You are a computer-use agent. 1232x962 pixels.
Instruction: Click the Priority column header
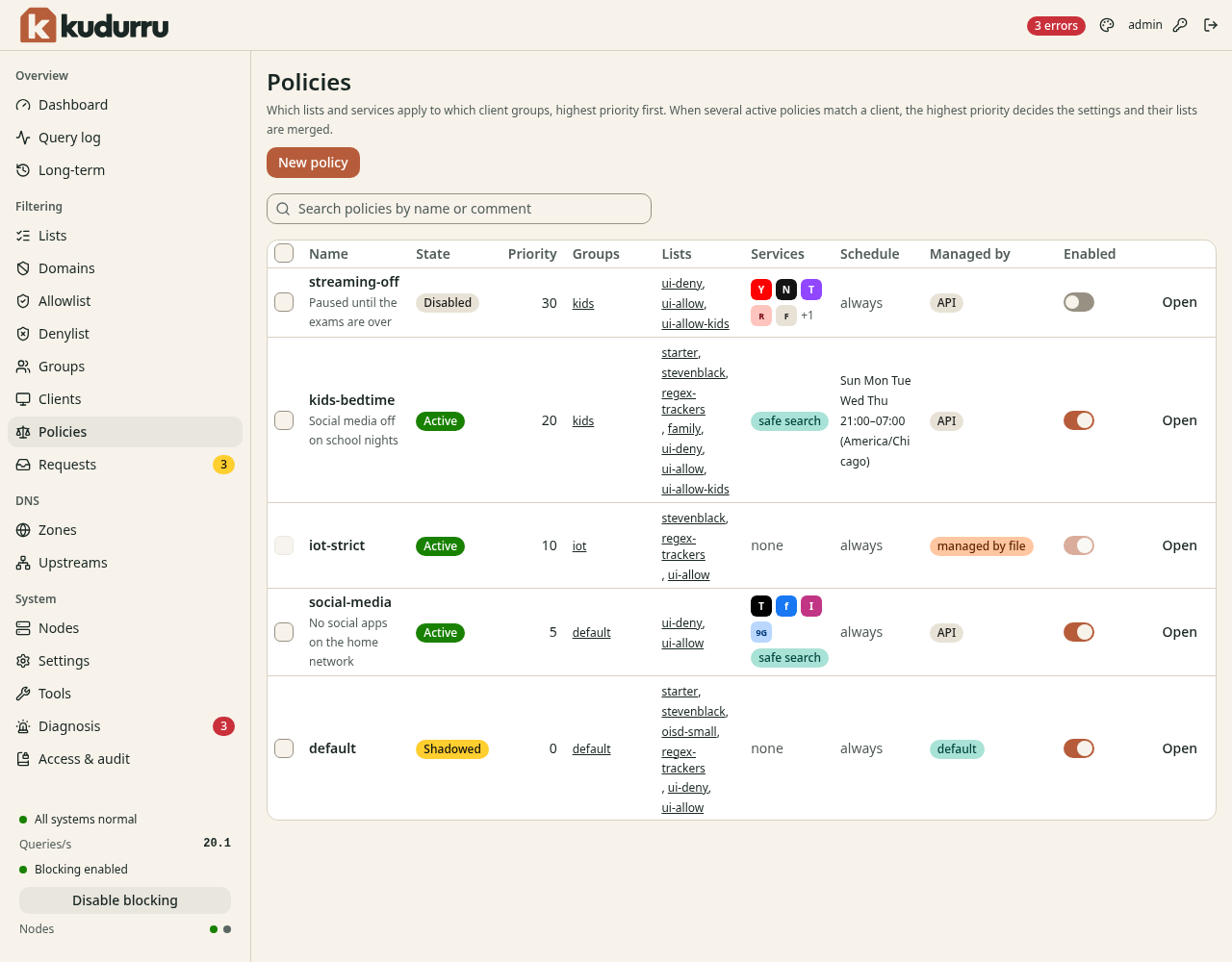[x=532, y=254]
